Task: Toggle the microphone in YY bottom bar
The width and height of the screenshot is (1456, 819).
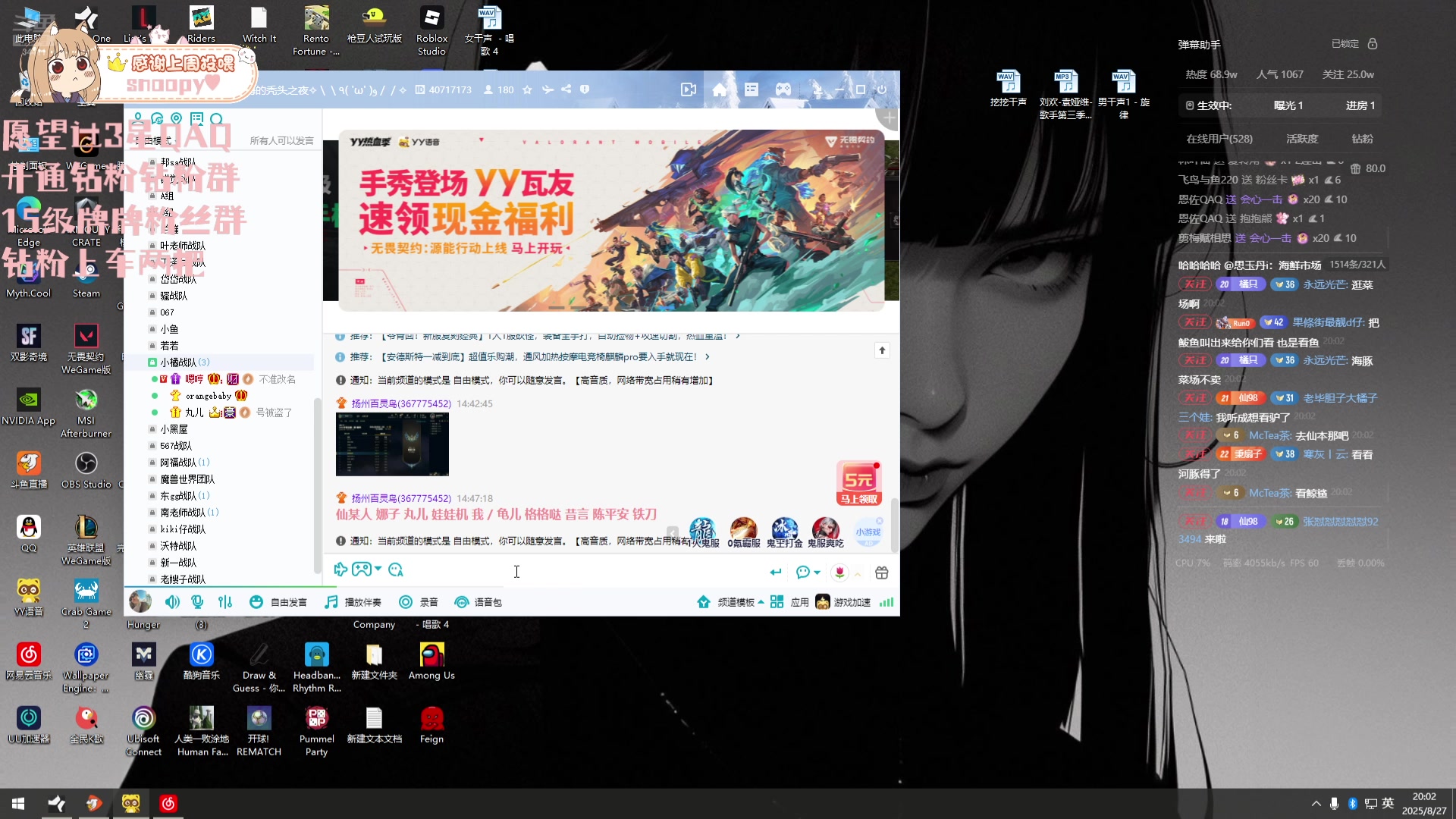Action: point(198,602)
